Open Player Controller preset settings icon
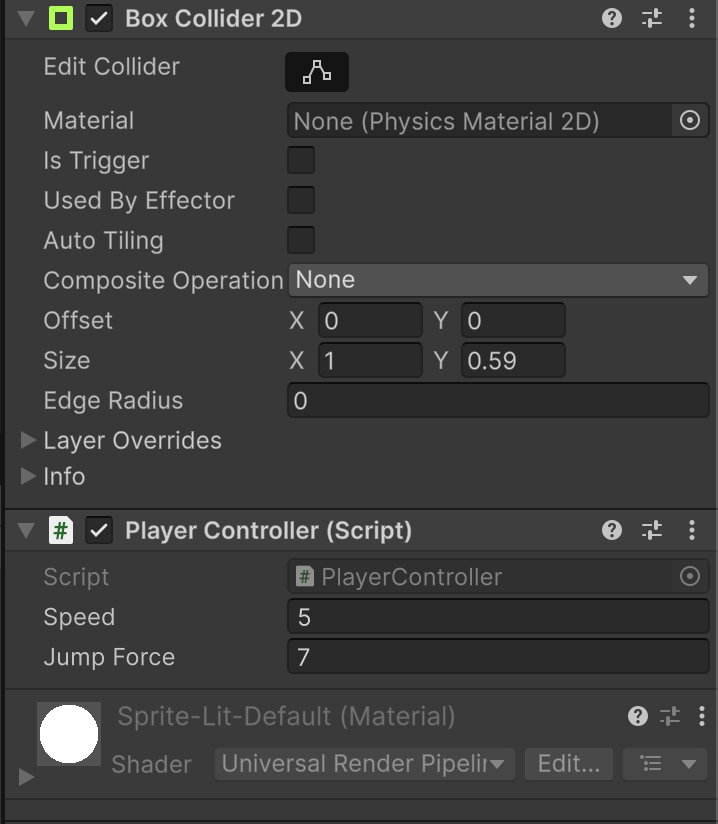The image size is (718, 824). click(652, 530)
